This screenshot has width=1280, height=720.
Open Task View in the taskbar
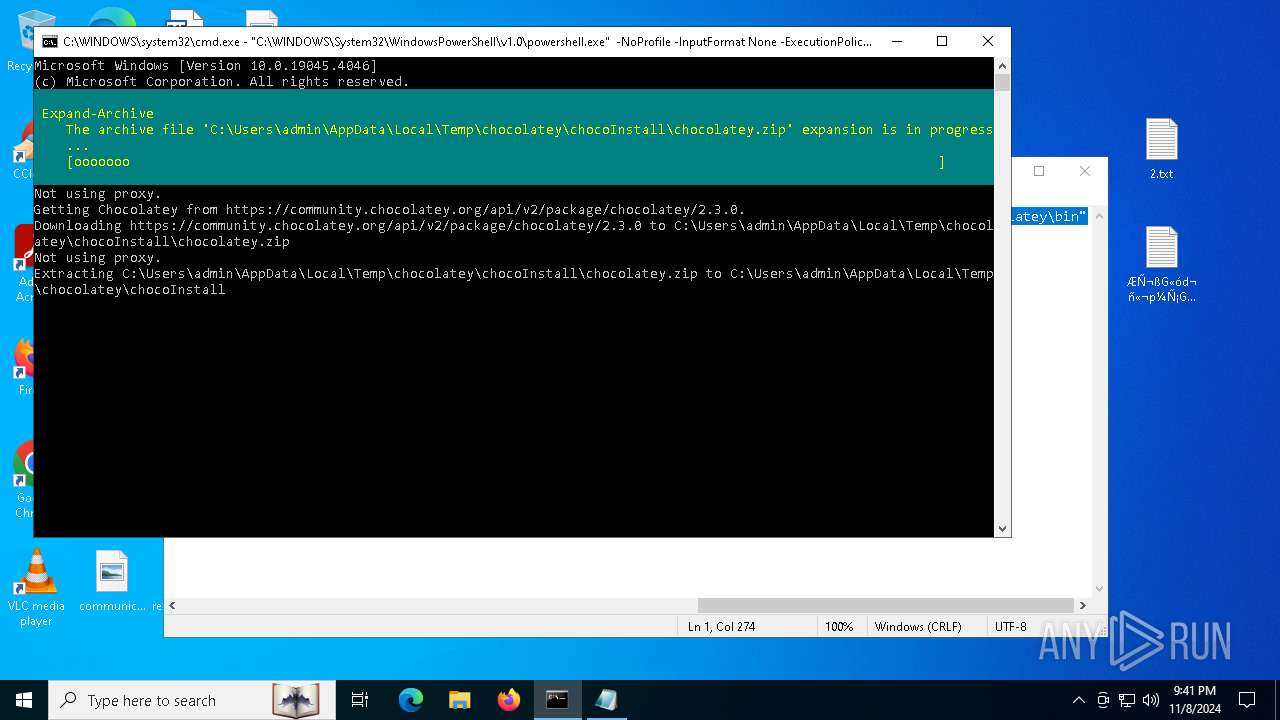[x=360, y=700]
